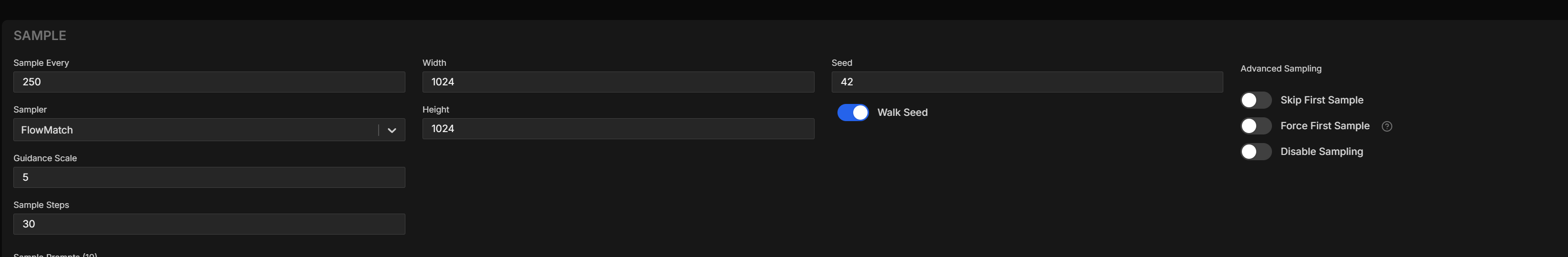Image resolution: width=1568 pixels, height=257 pixels.
Task: Click the Height input field
Action: tap(618, 129)
